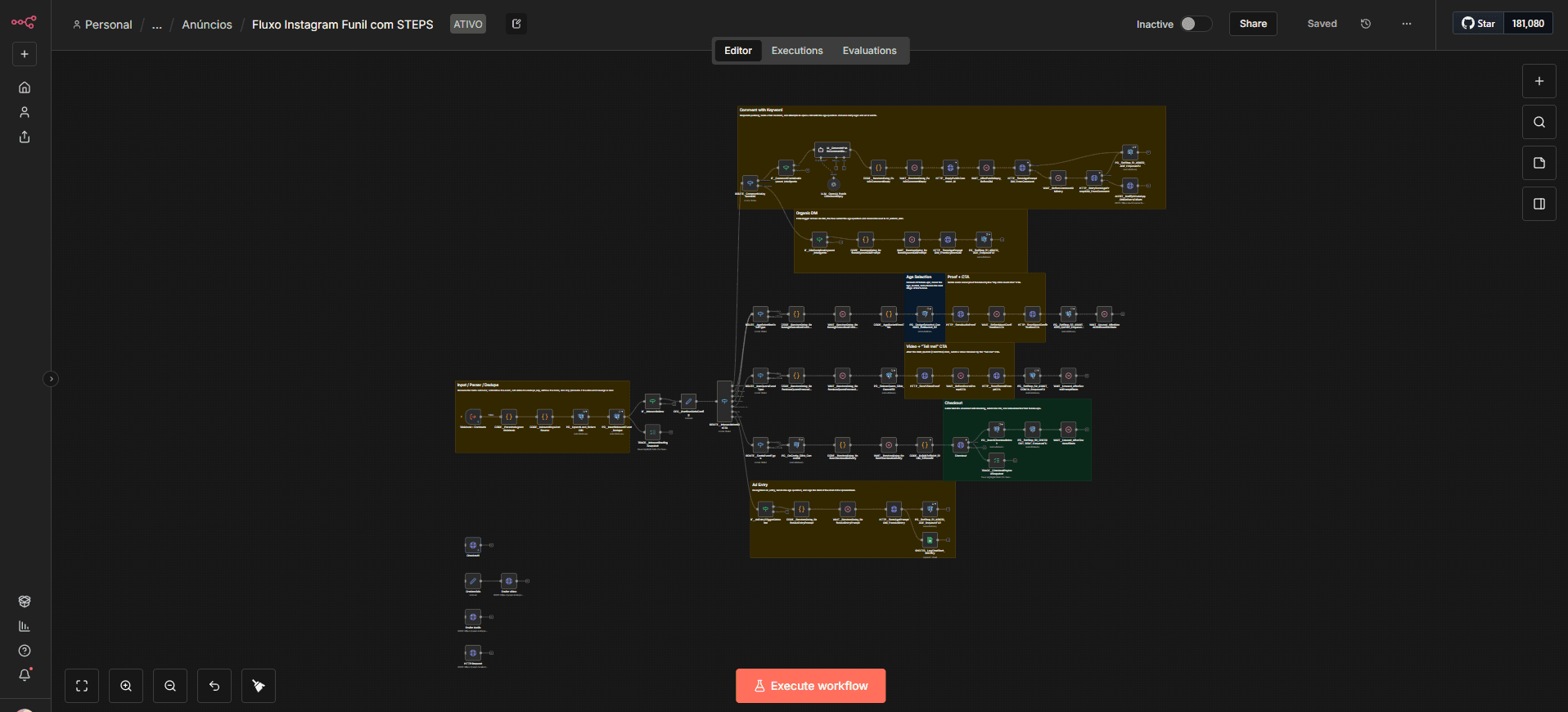Viewport: 1568px width, 712px height.
Task: Open the Insights chart icon in sidebar
Action: pyautogui.click(x=25, y=626)
